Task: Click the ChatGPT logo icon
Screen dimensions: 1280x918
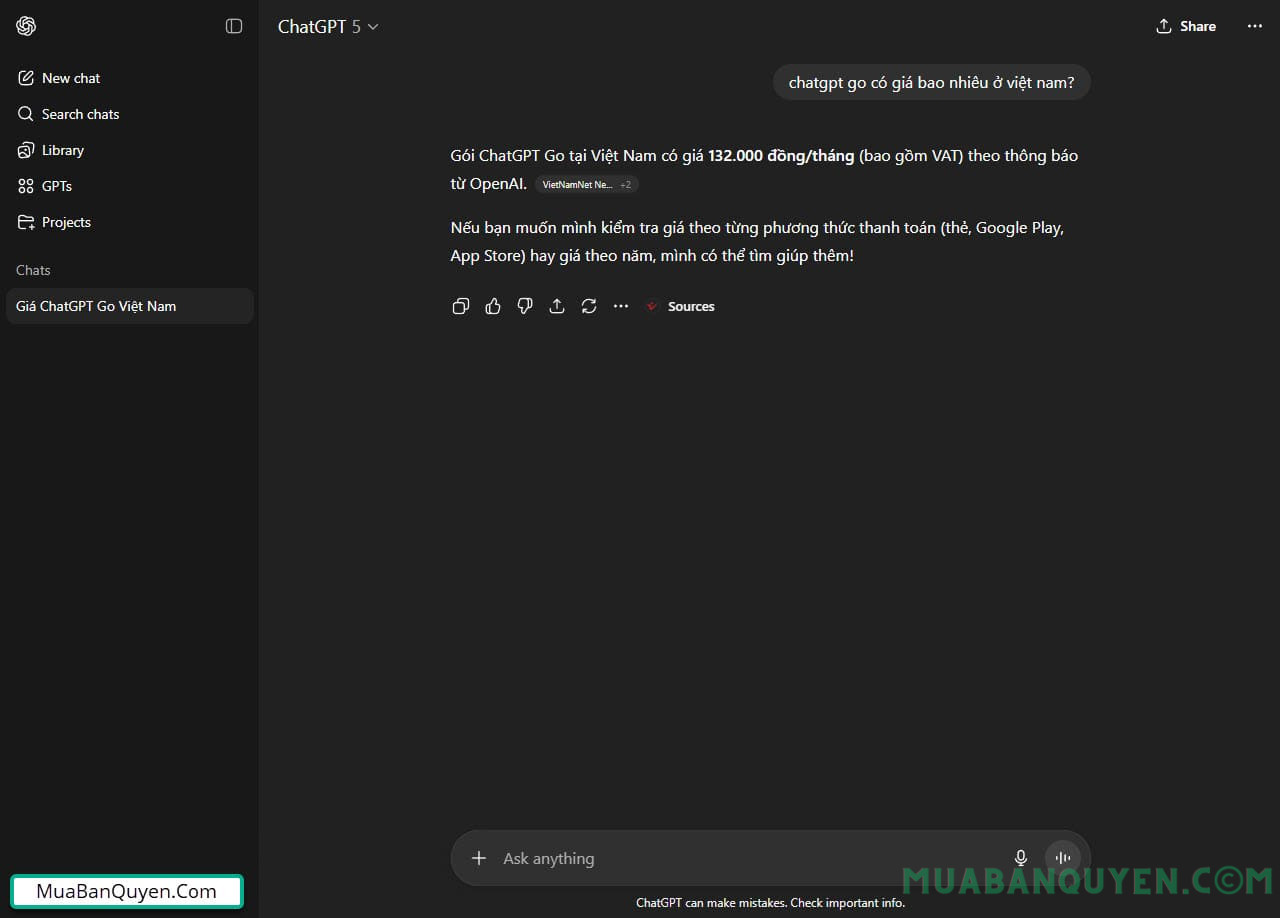Action: click(x=26, y=26)
